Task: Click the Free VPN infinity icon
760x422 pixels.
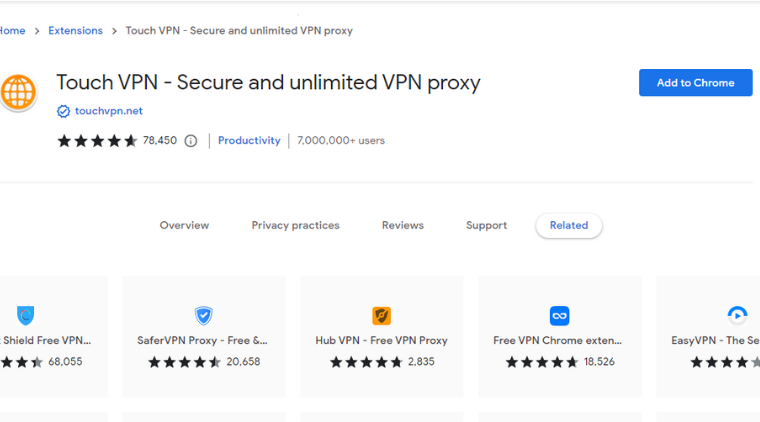Action: click(559, 315)
